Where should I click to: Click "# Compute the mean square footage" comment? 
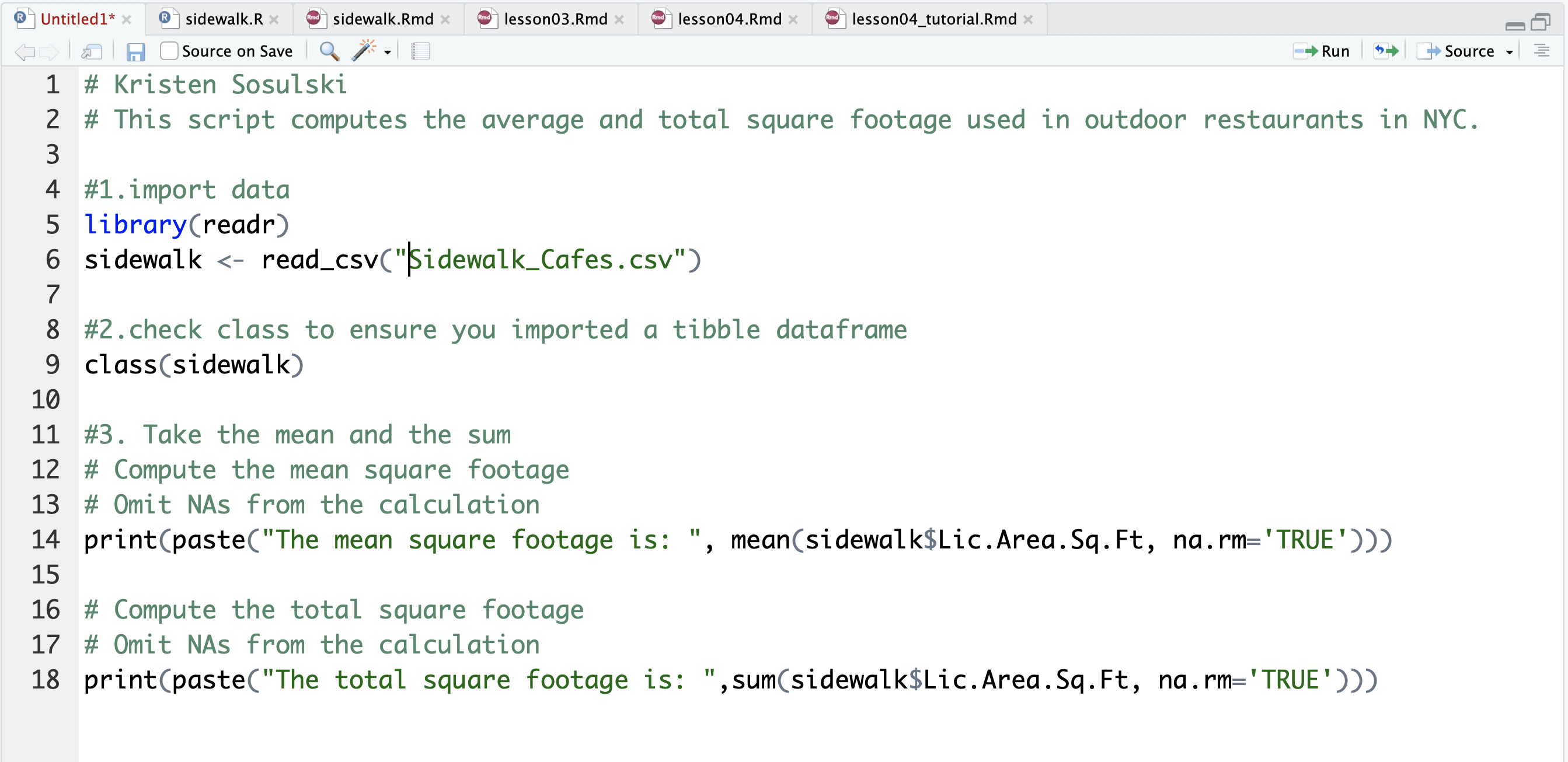327,470
